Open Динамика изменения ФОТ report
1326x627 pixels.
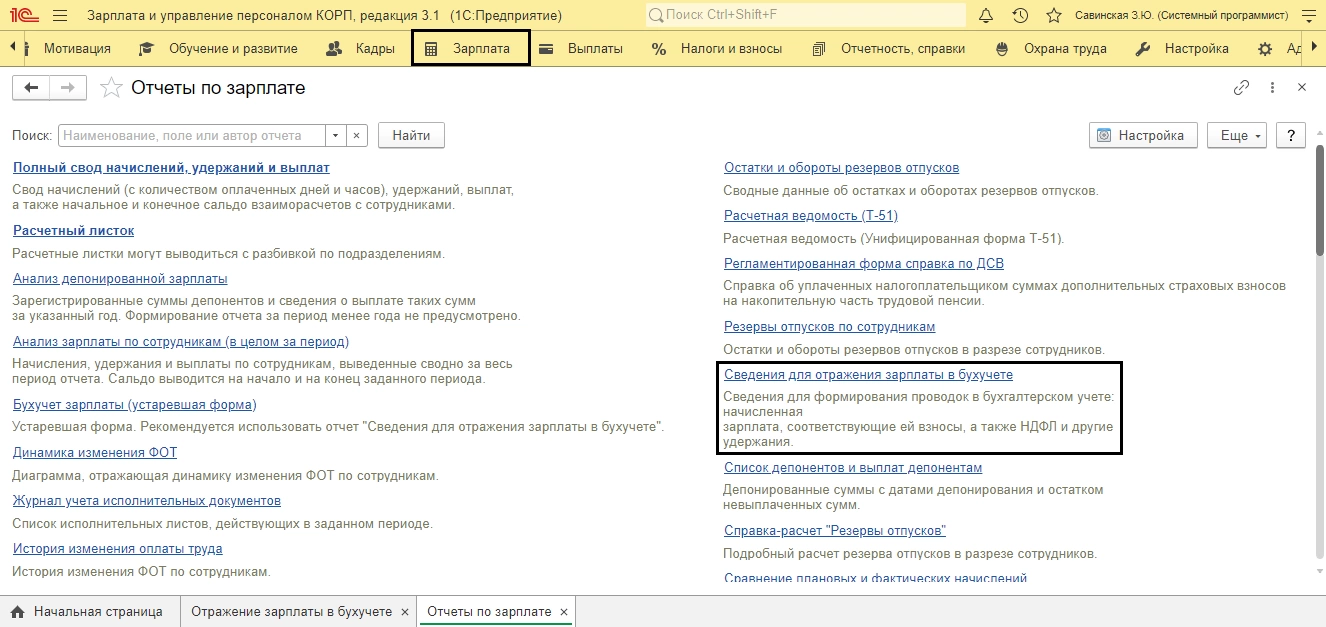coord(95,453)
